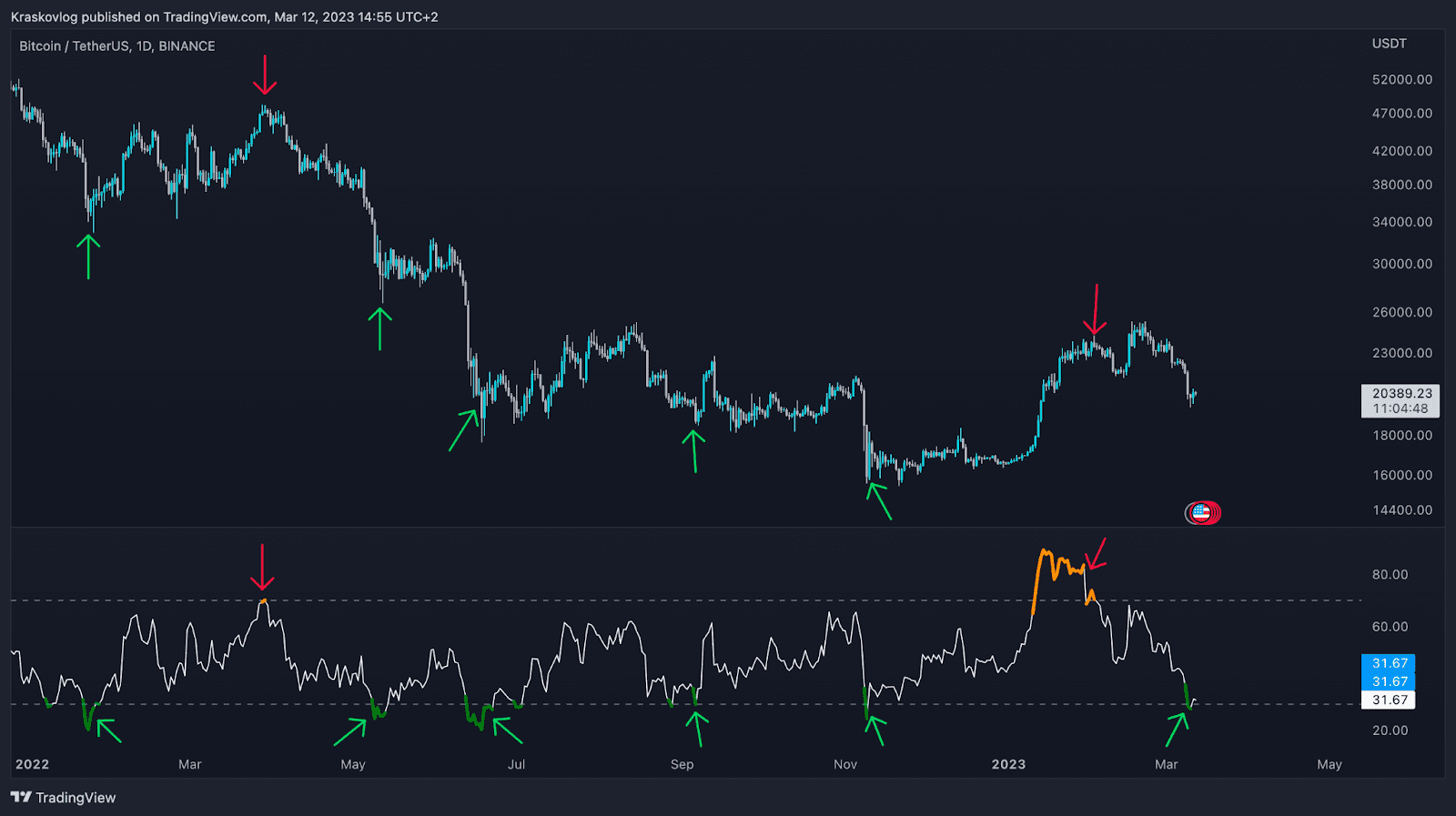Click the 18000.00 price axis label
1456x816 pixels.
pyautogui.click(x=1402, y=436)
